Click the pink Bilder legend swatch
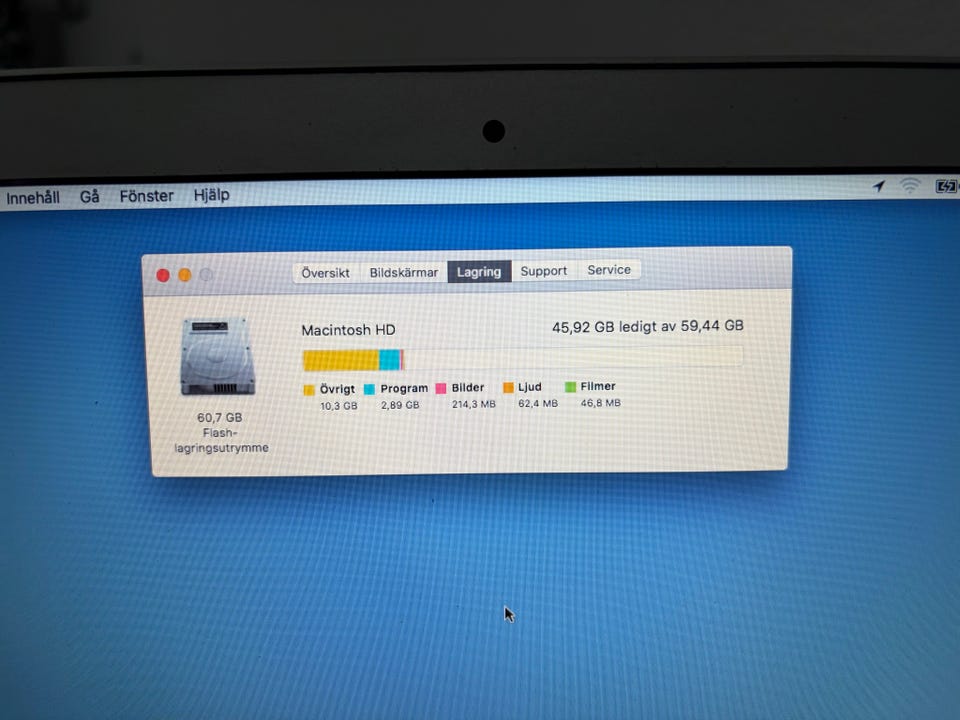 tap(441, 388)
